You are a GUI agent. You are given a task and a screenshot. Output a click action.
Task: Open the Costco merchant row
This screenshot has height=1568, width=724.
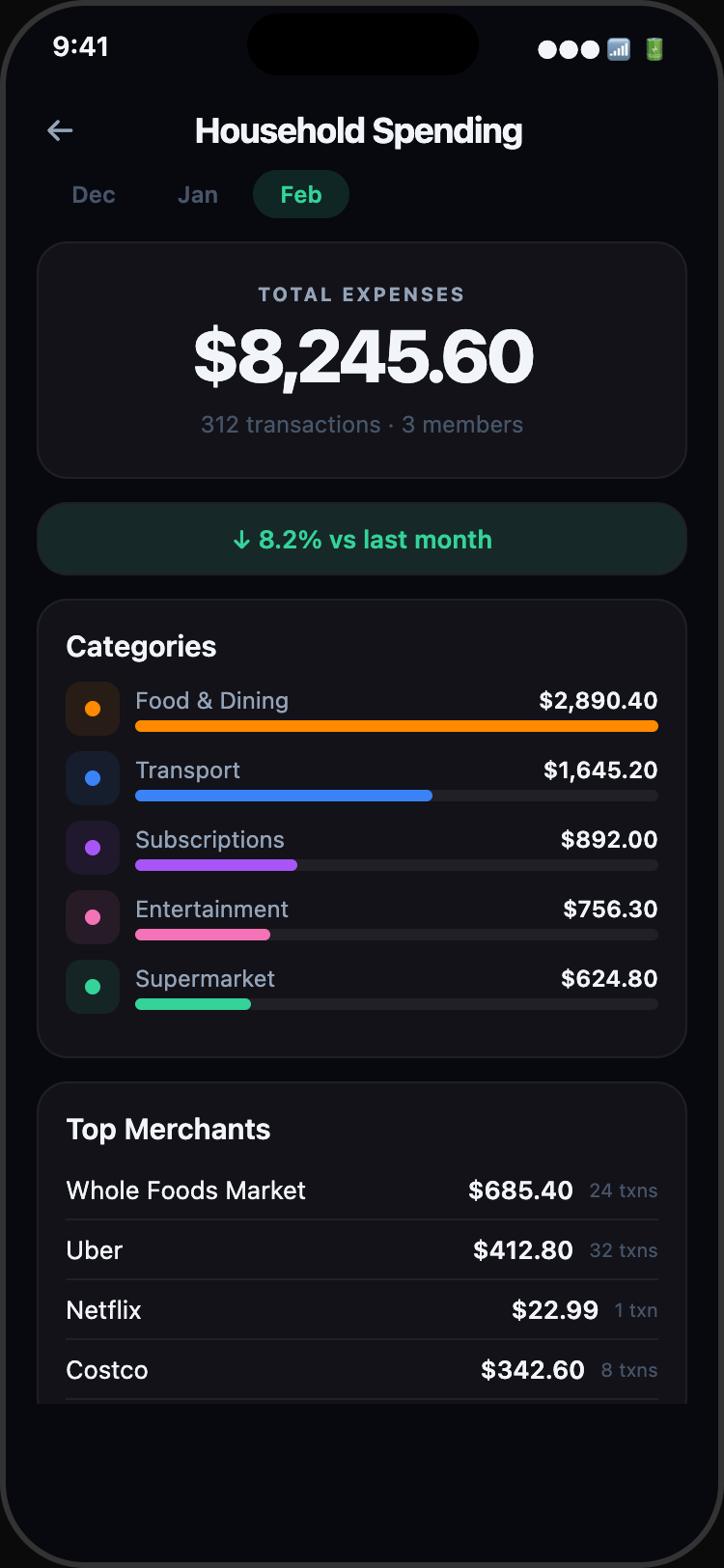pyautogui.click(x=362, y=1370)
